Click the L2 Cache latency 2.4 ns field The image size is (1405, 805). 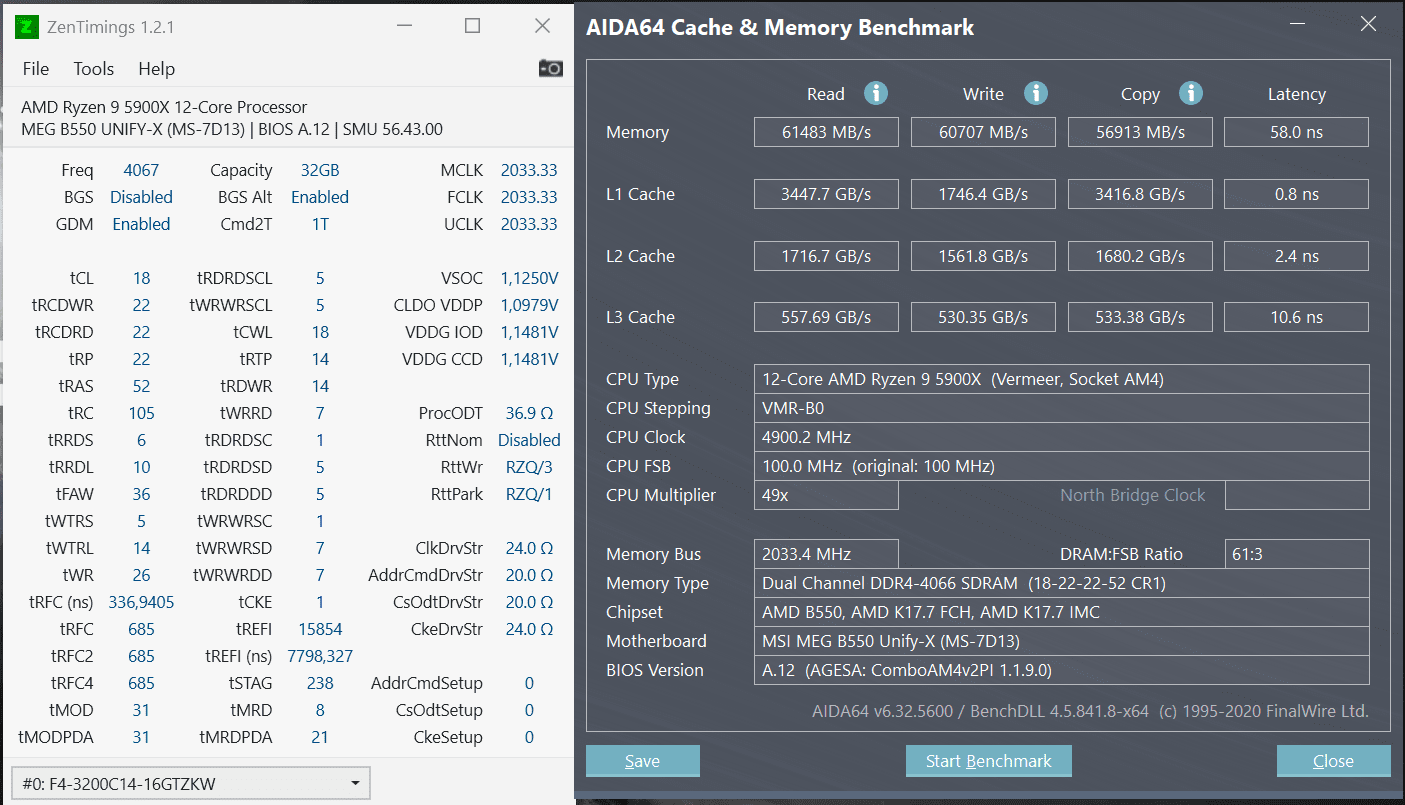click(x=1296, y=256)
